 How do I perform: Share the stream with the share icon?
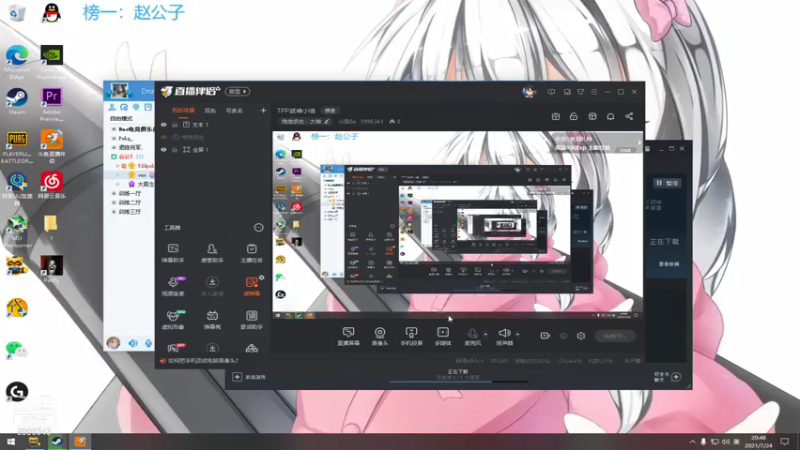pos(629,116)
